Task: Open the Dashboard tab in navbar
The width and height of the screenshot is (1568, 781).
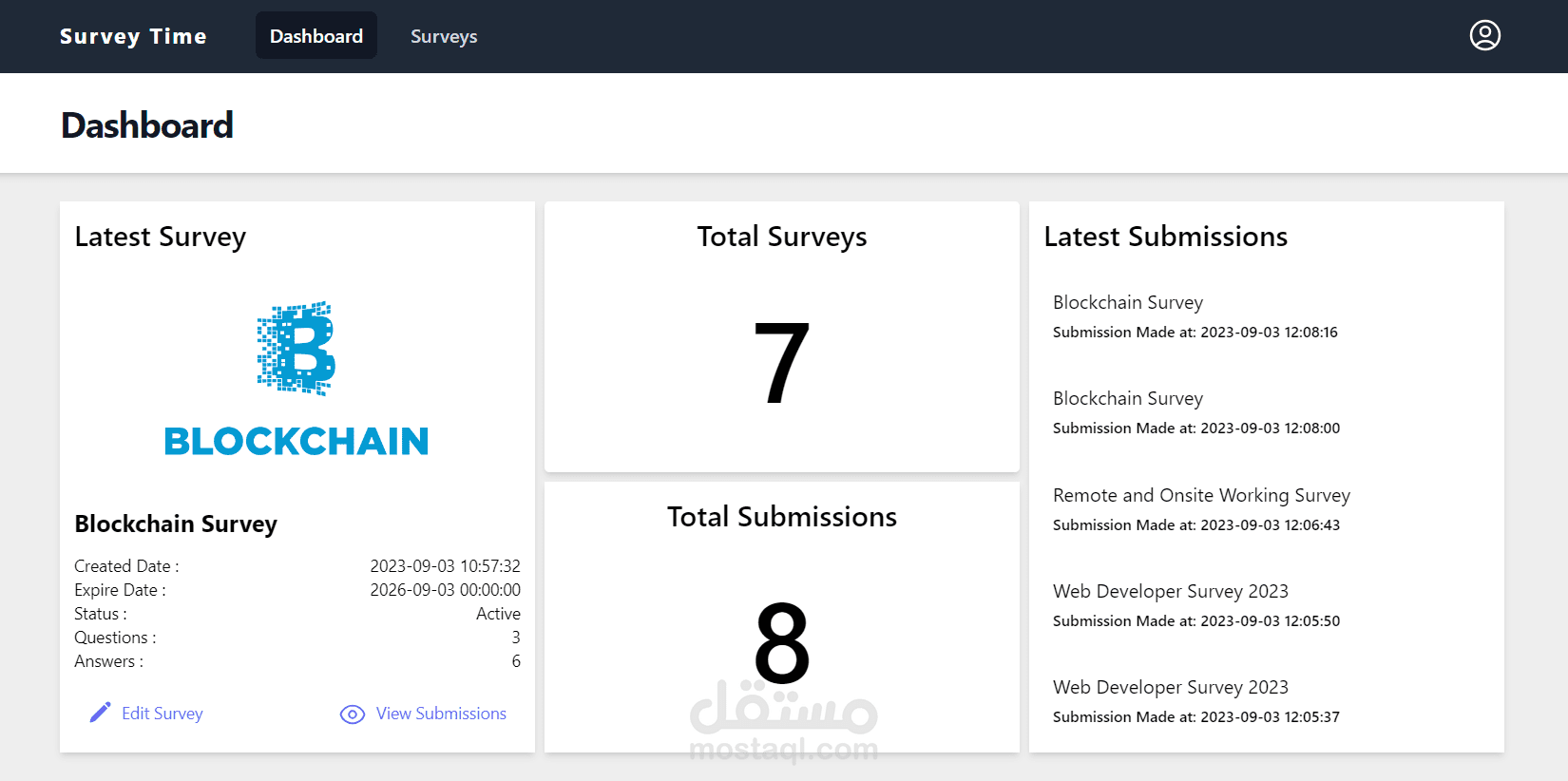Action: (x=316, y=36)
